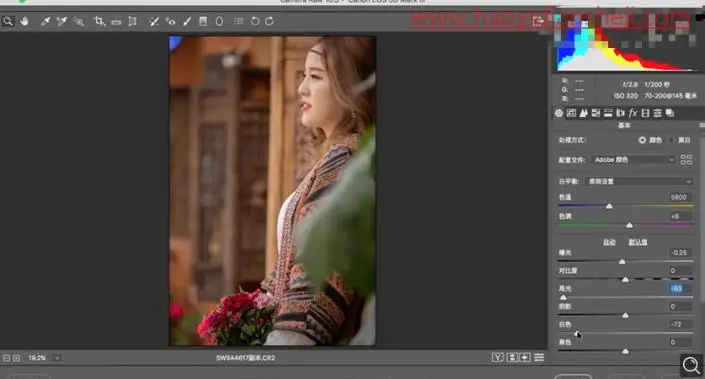The width and height of the screenshot is (705, 379).
Task: Open the 配置文件 Adobe 颜色 profile dropdown
Action: (634, 160)
